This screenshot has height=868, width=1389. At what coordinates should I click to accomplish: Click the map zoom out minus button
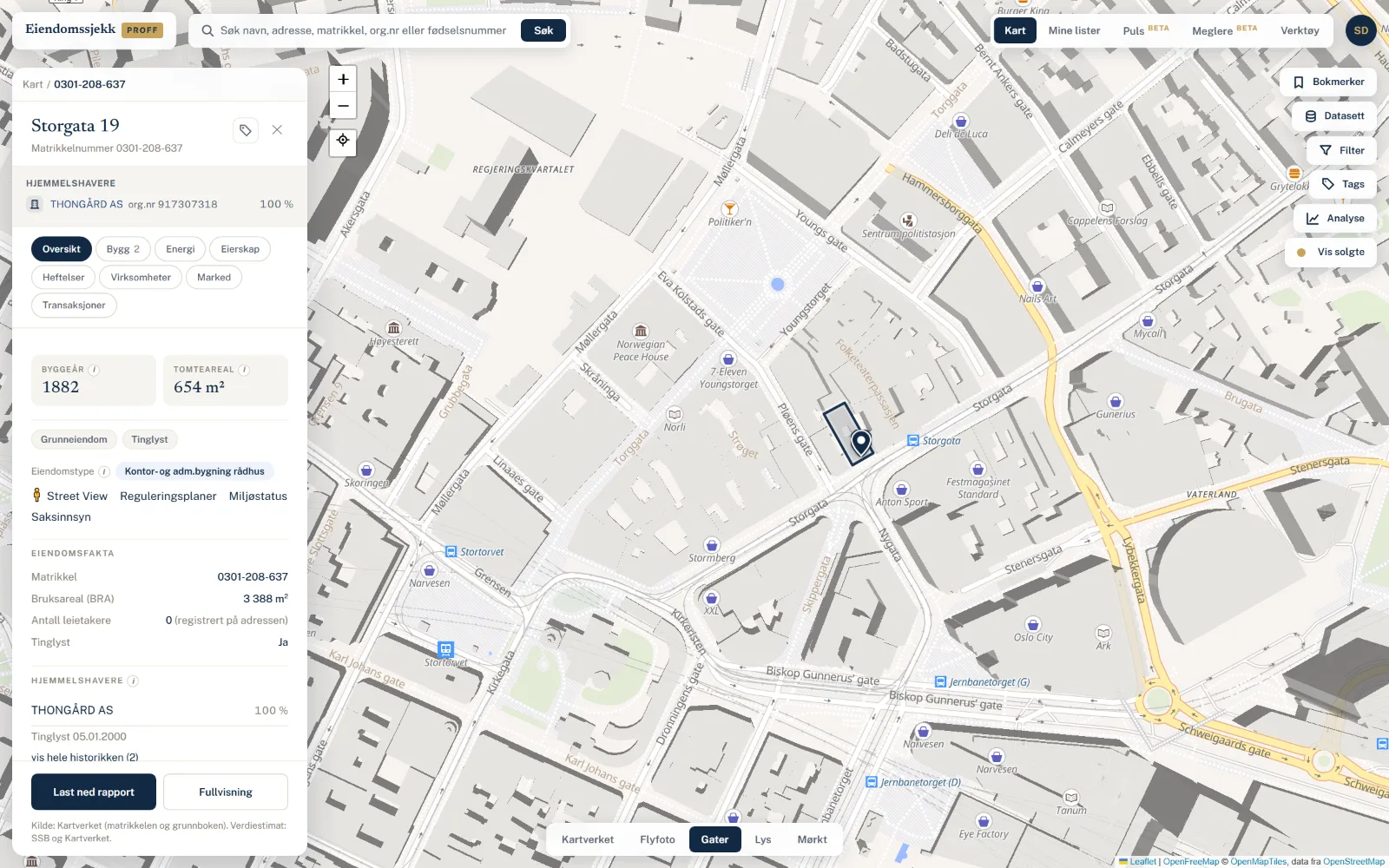[343, 106]
